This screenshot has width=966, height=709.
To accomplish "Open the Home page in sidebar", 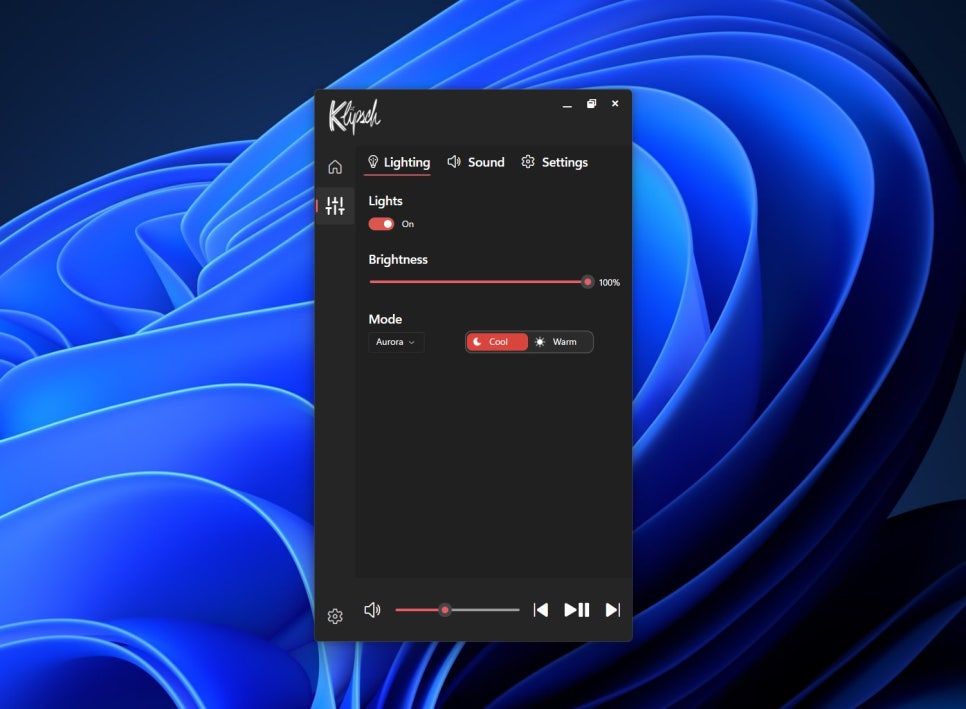I will [335, 167].
